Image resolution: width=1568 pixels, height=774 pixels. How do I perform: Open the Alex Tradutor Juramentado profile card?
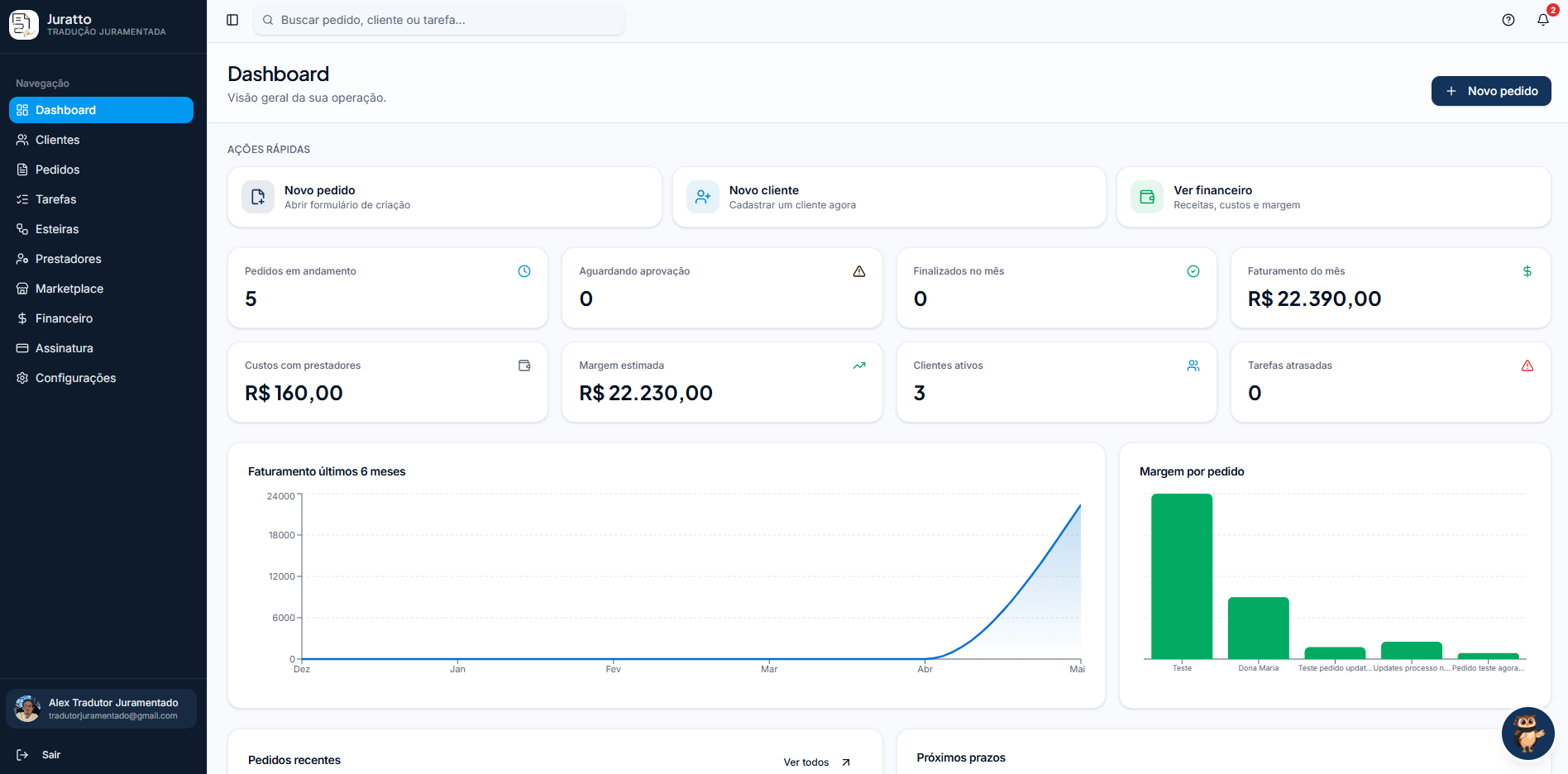pyautogui.click(x=101, y=709)
